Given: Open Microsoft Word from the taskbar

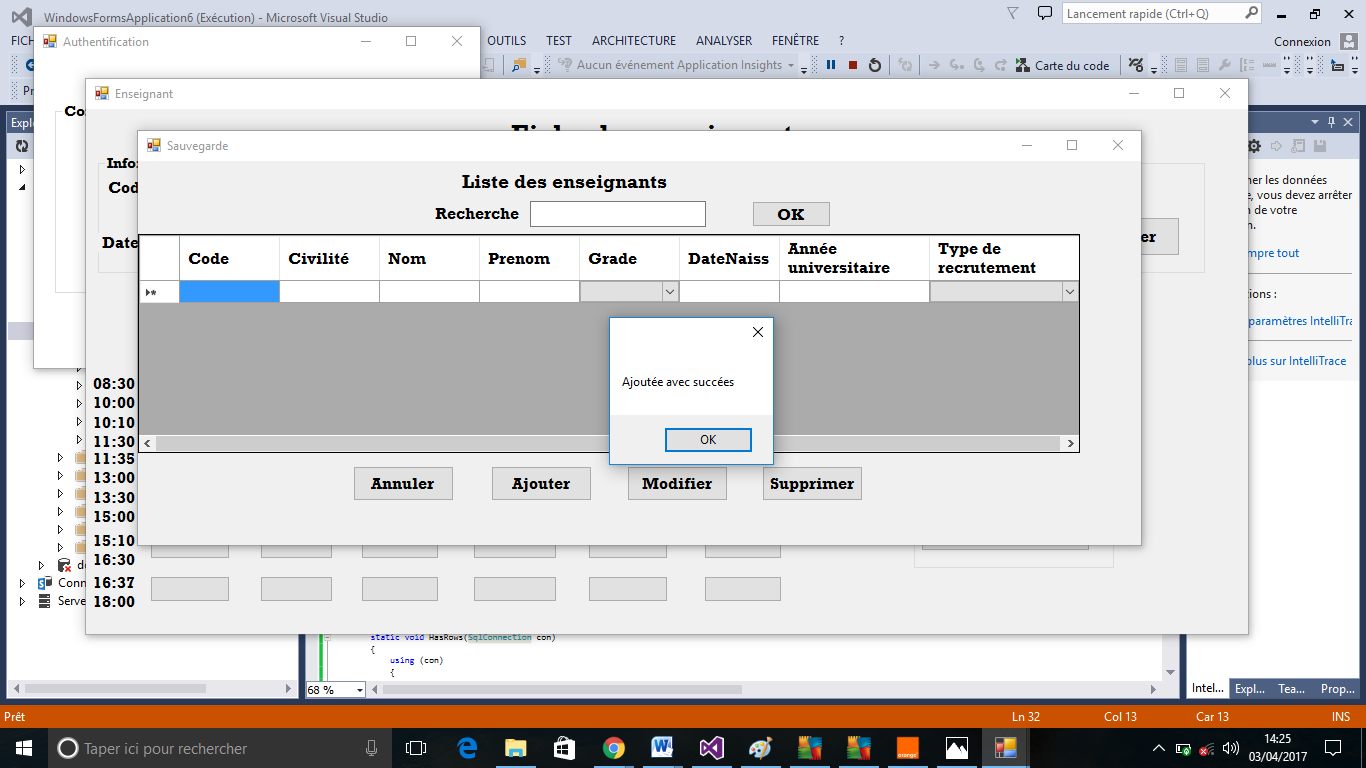Looking at the screenshot, I should (x=662, y=748).
